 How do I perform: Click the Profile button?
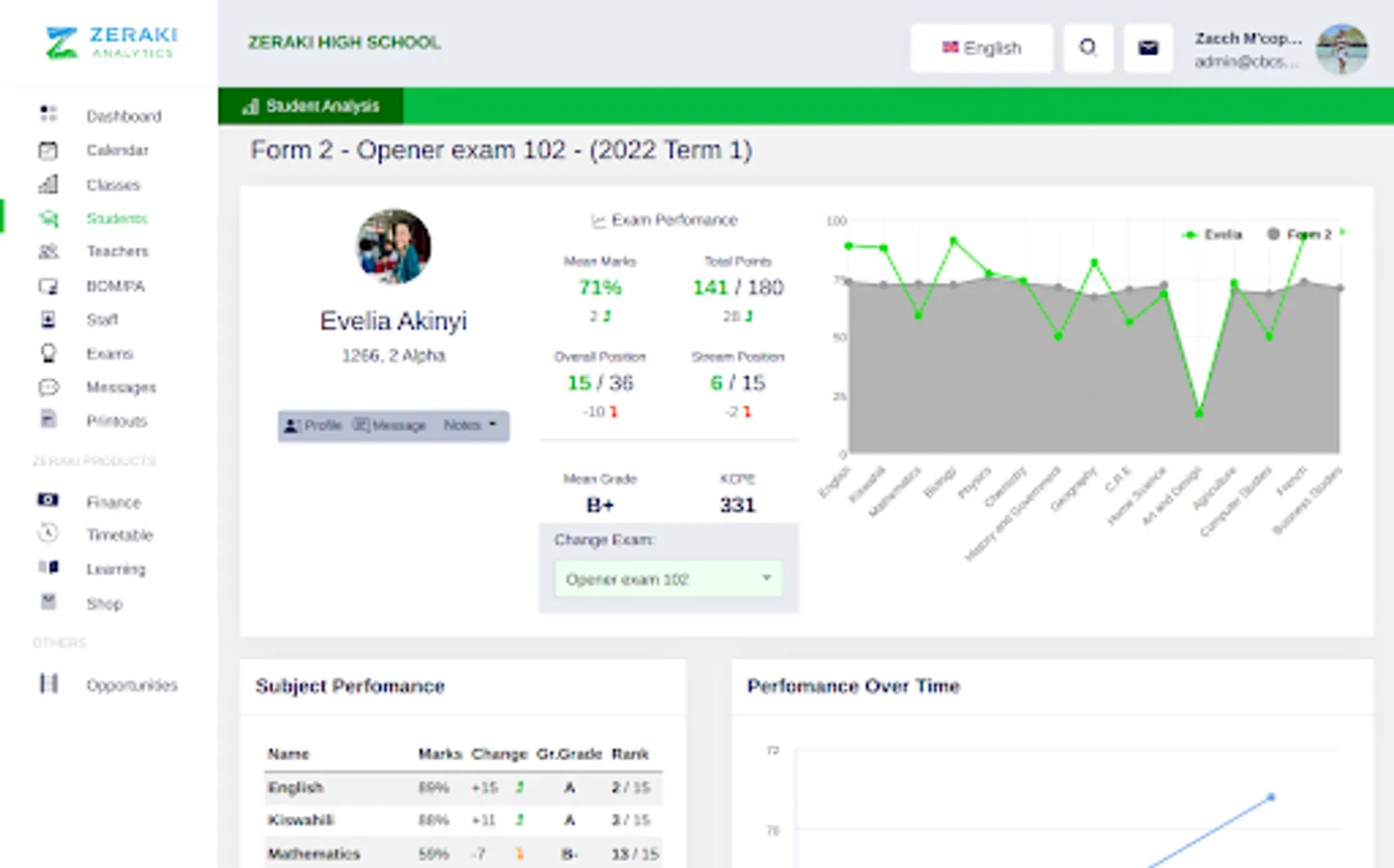pos(313,425)
